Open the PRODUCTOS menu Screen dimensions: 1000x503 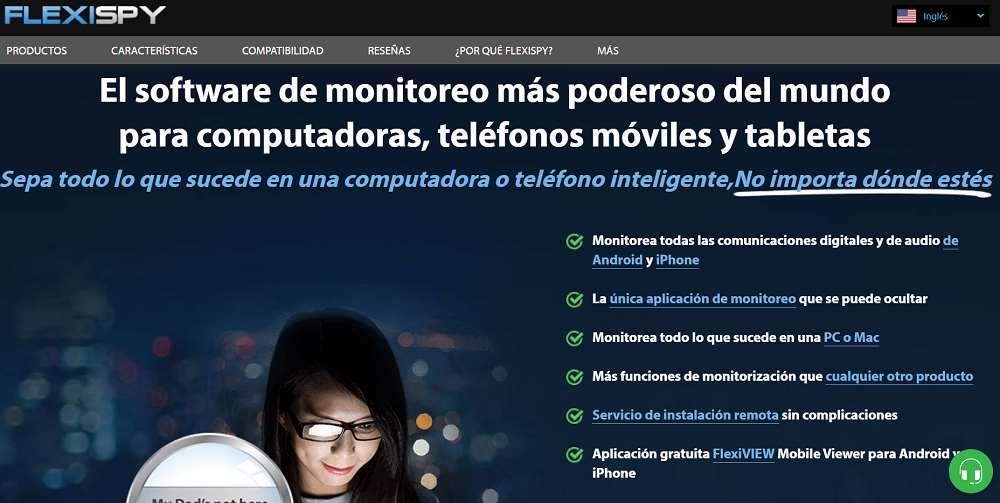(x=36, y=50)
